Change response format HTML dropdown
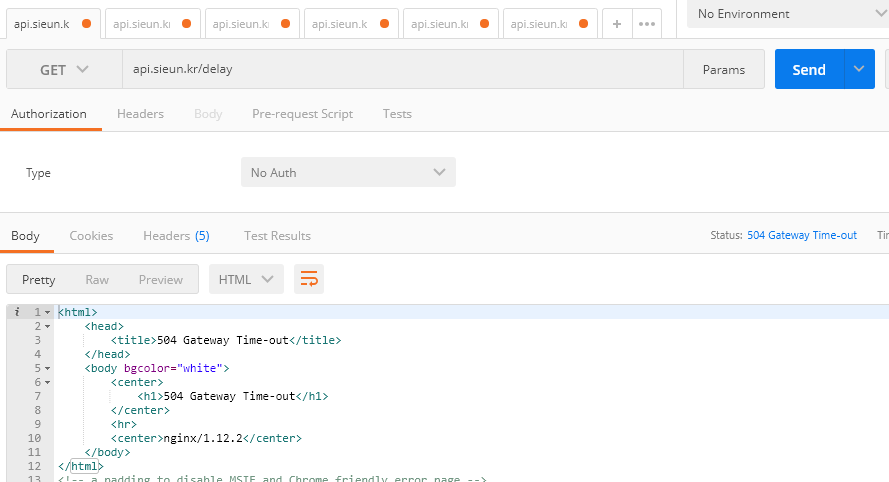 pyautogui.click(x=246, y=279)
